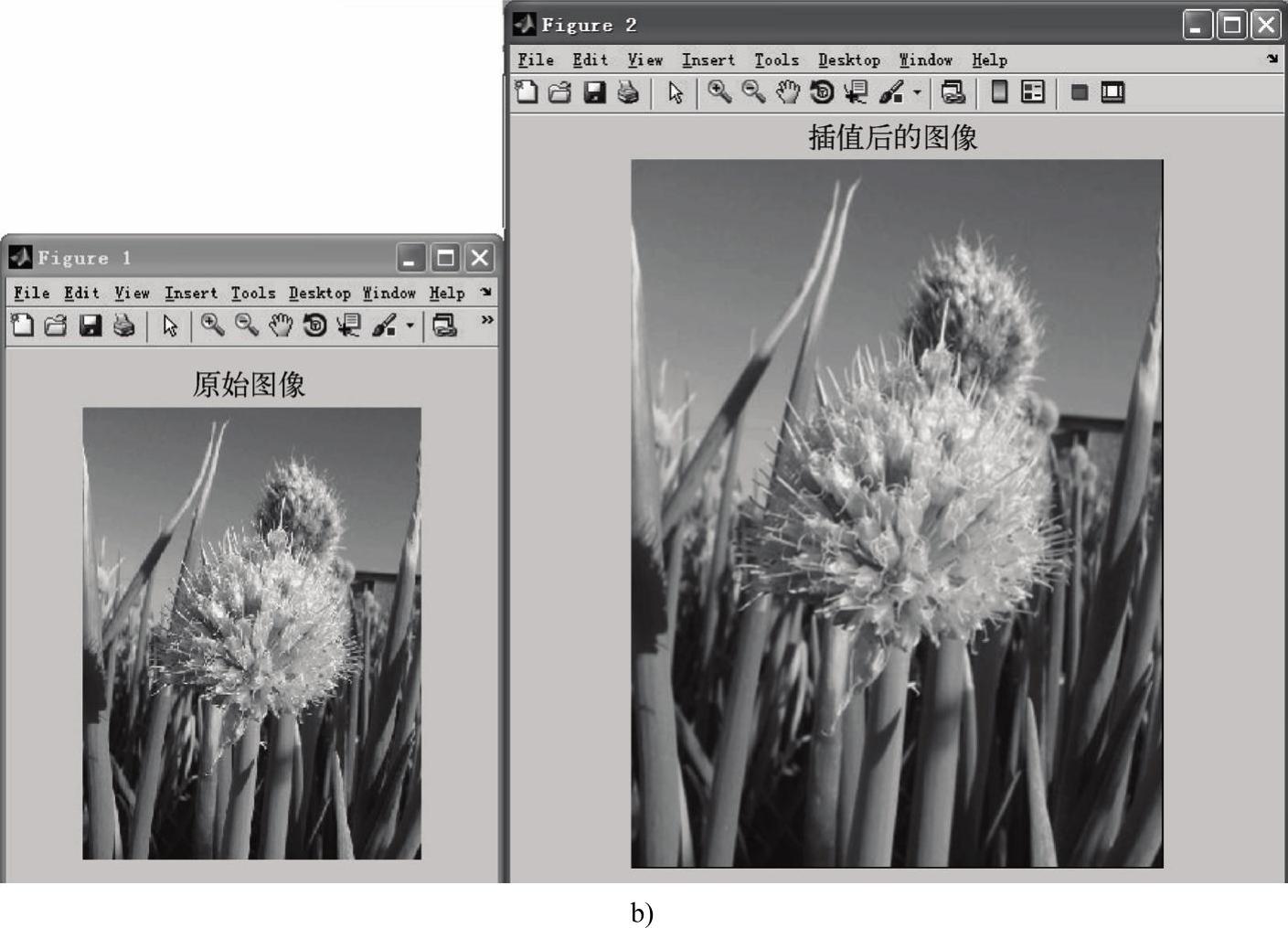Click Open File icon in Figure 2 toolbar
Screen dimensions: 1288x928
pyautogui.click(x=560, y=91)
